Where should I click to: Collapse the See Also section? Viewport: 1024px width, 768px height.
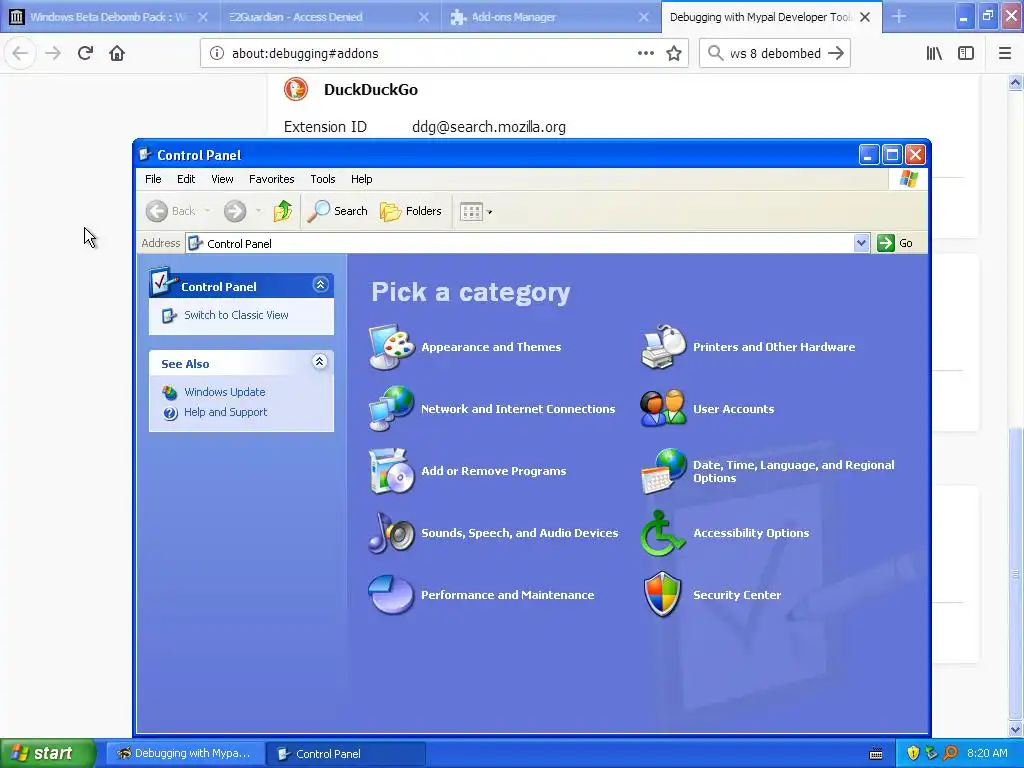pyautogui.click(x=319, y=362)
